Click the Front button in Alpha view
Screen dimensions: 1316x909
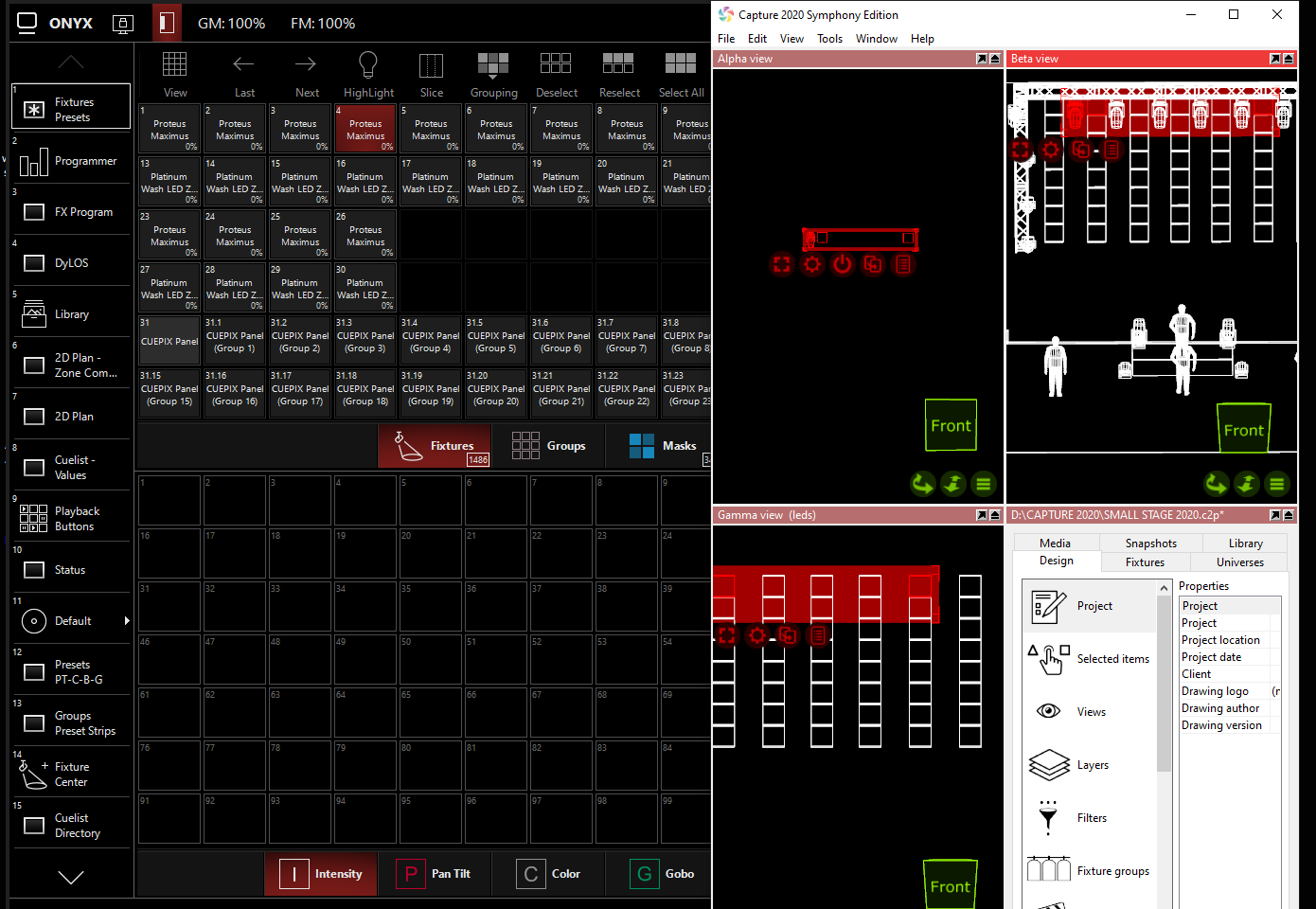pos(951,426)
